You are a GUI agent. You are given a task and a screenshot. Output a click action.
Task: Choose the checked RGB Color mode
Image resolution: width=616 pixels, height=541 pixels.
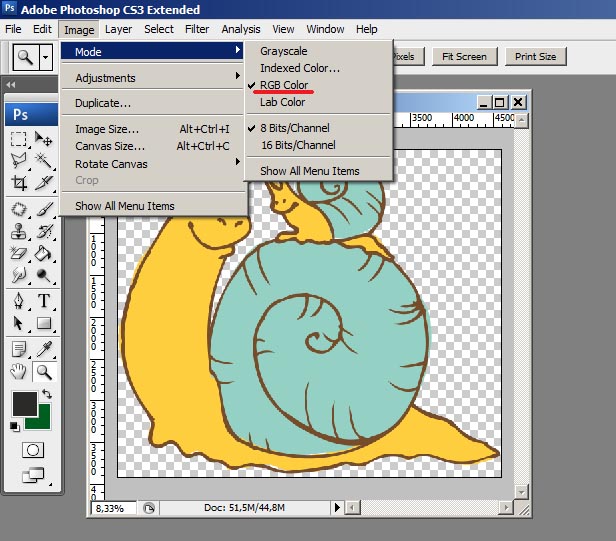(x=284, y=85)
